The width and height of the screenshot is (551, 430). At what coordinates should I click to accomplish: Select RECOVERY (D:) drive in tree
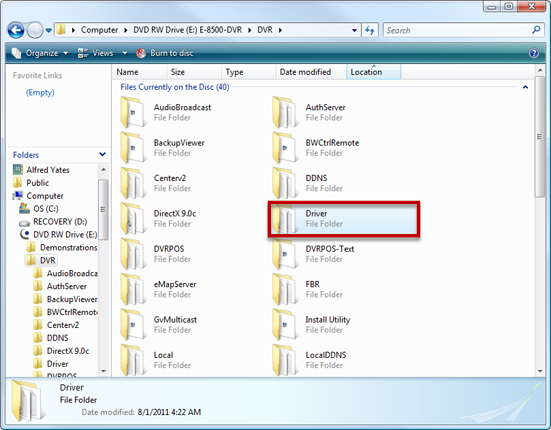[x=53, y=222]
